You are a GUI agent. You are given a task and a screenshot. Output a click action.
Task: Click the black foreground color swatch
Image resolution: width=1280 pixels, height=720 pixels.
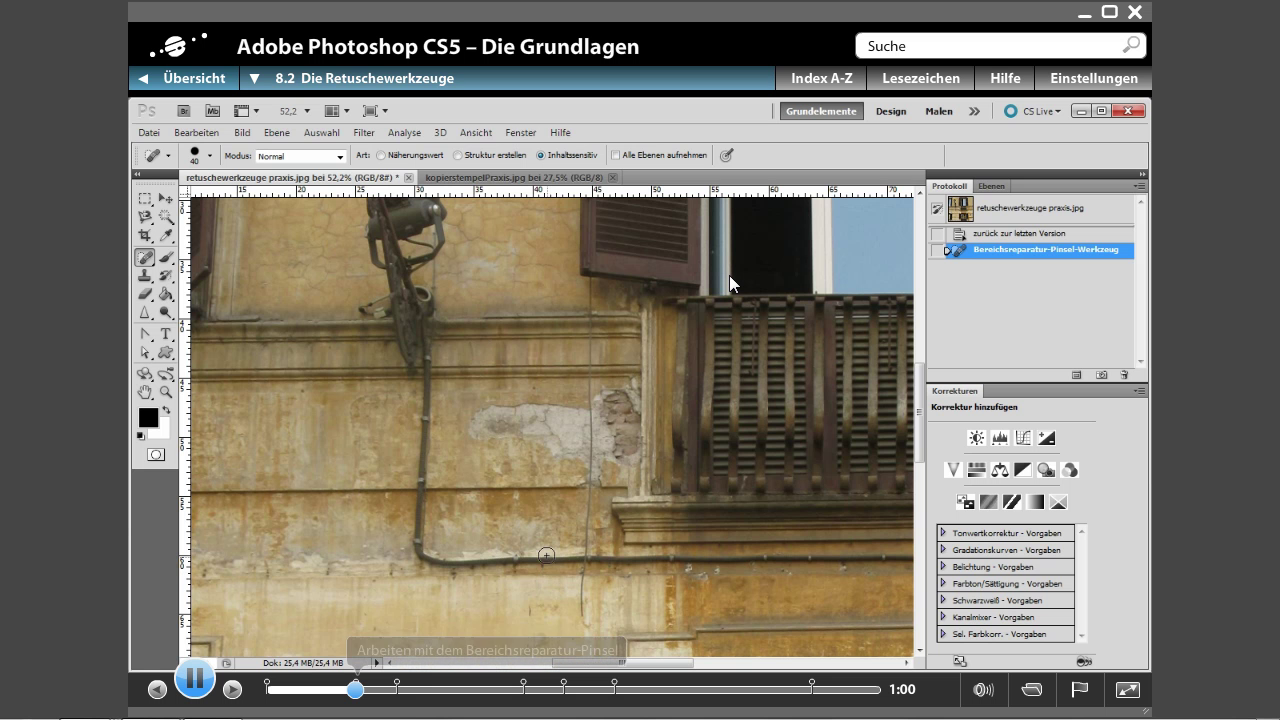(148, 417)
